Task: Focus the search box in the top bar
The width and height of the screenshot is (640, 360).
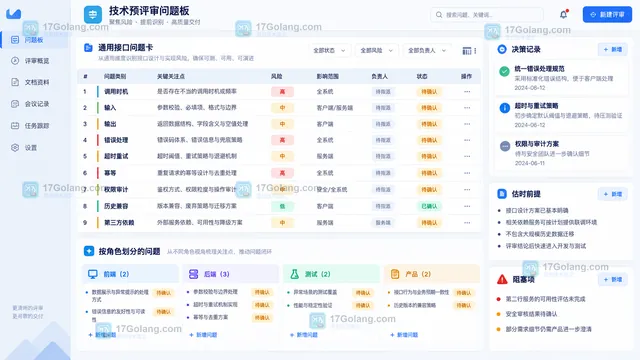Action: (487, 15)
